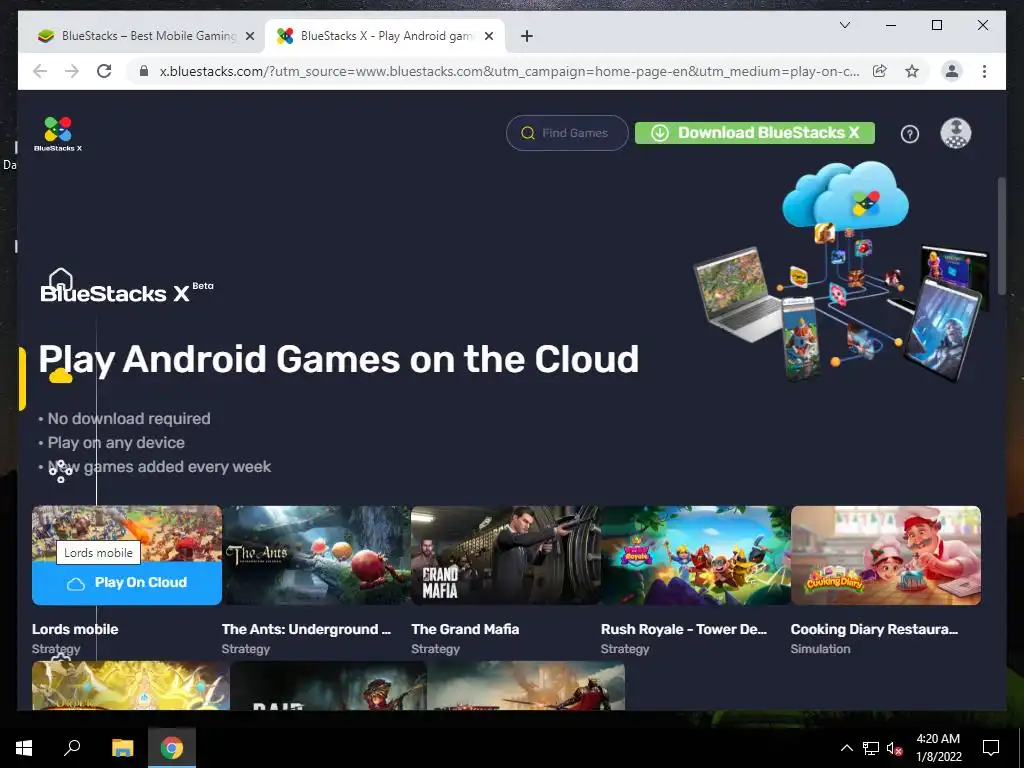Open the RAID game thumbnail
This screenshot has height=768, width=1024.
click(x=328, y=685)
